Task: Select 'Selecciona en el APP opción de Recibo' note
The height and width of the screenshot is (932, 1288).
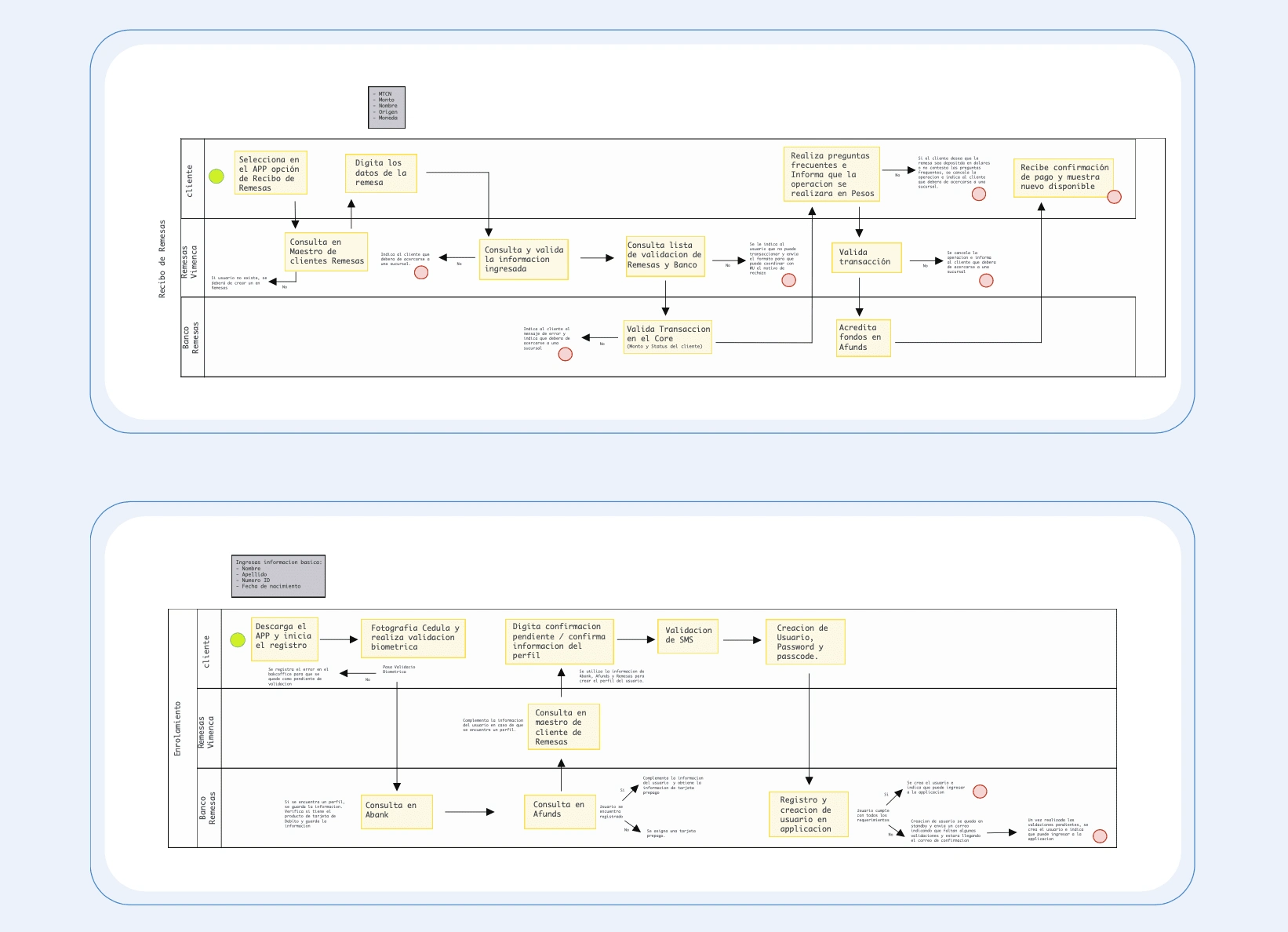Action: pos(271,173)
